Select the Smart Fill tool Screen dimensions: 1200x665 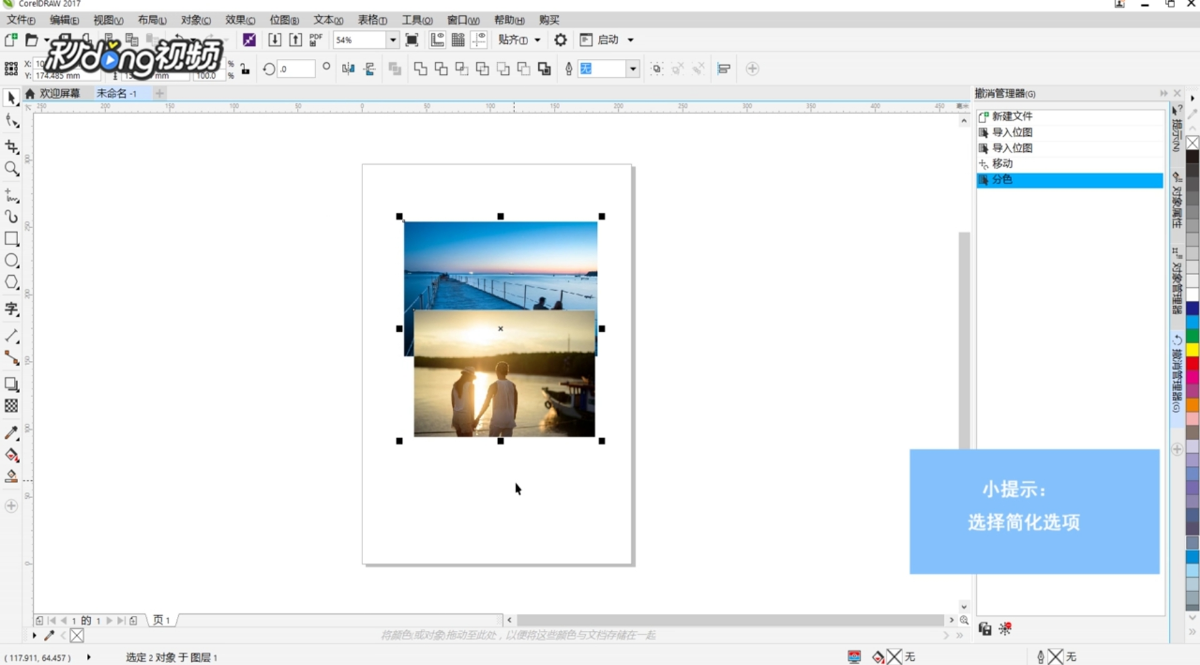point(11,477)
